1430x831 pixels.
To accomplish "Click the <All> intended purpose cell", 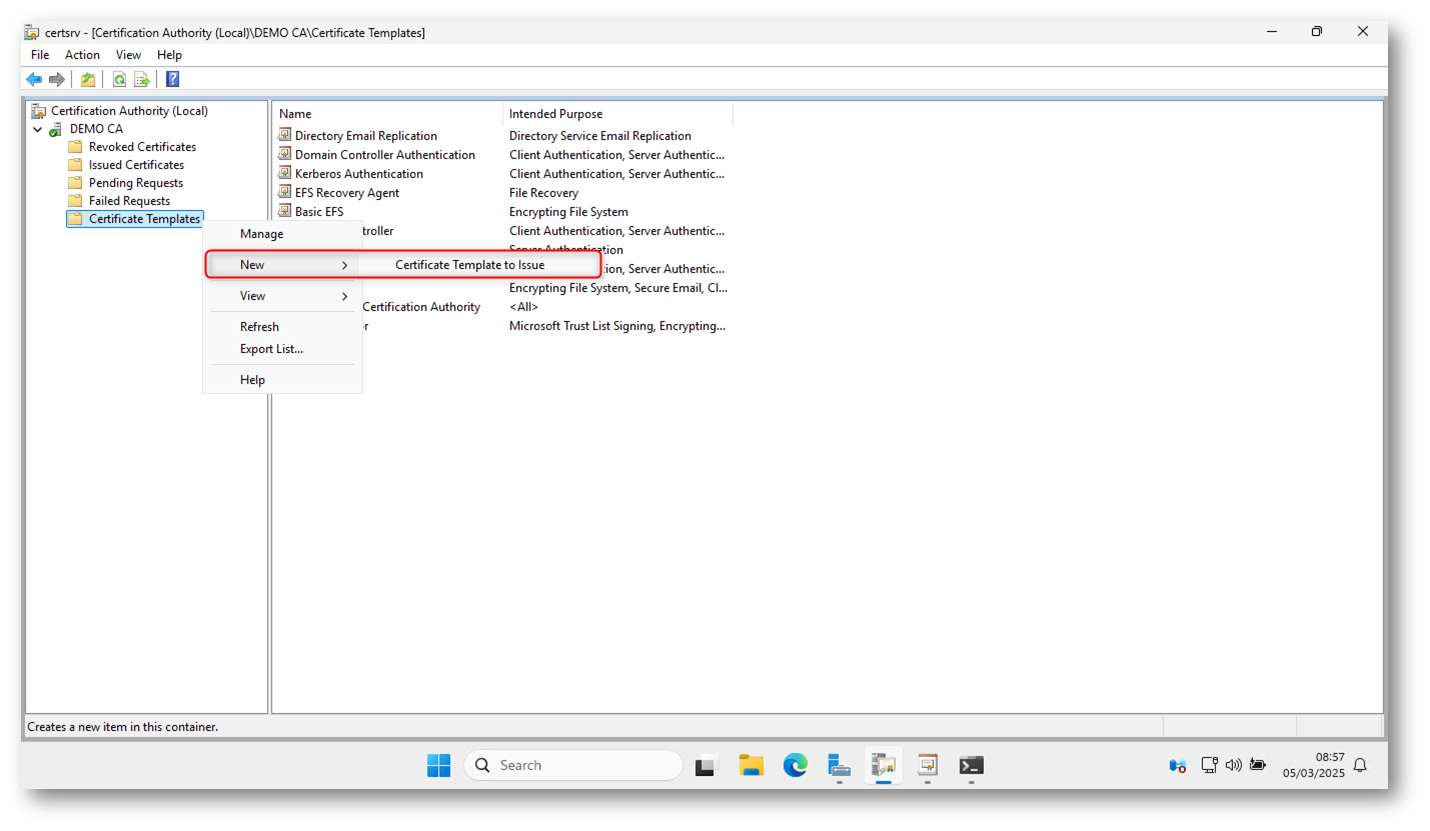I will 524,307.
